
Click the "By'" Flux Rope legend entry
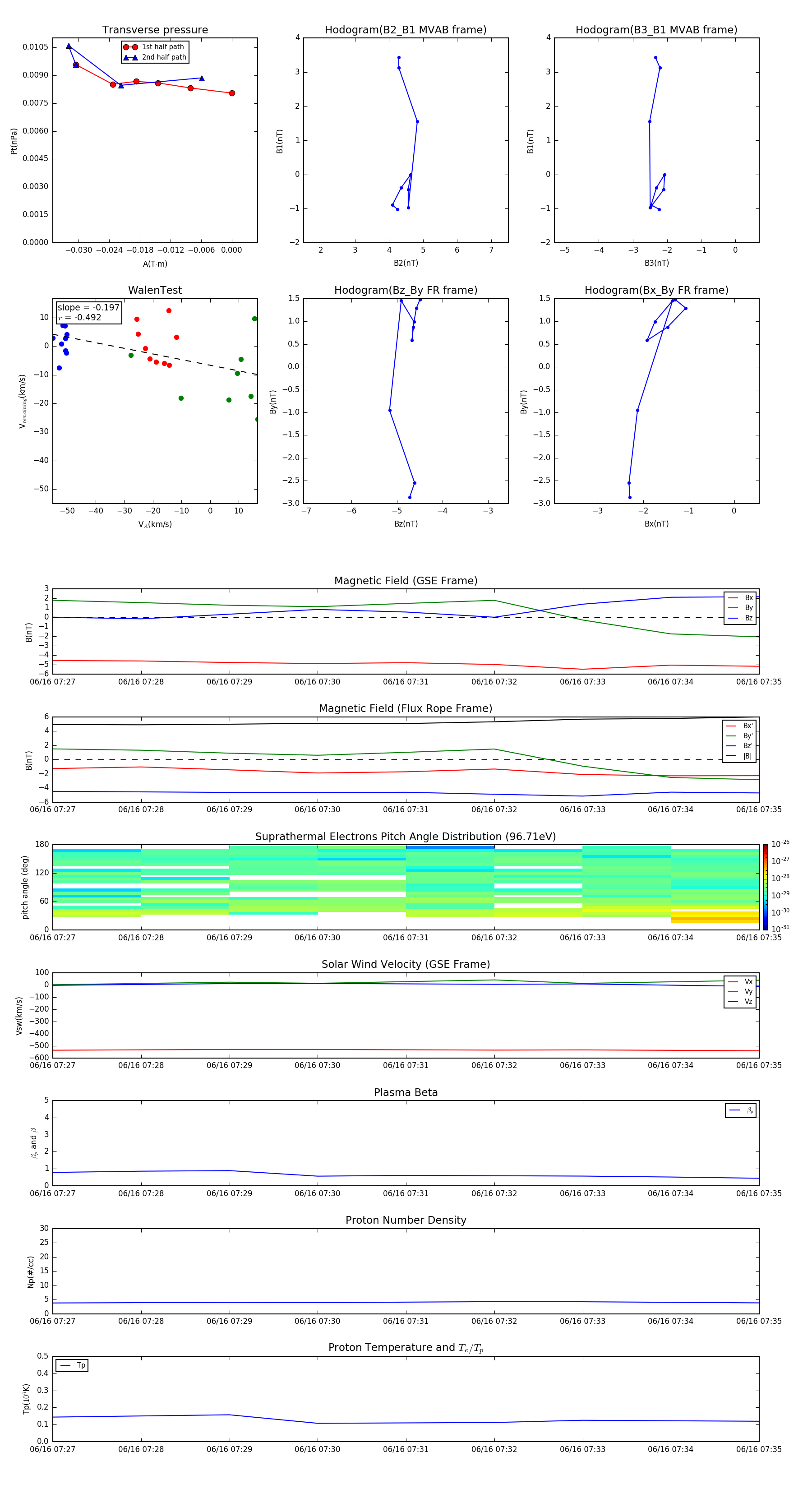coord(739,736)
